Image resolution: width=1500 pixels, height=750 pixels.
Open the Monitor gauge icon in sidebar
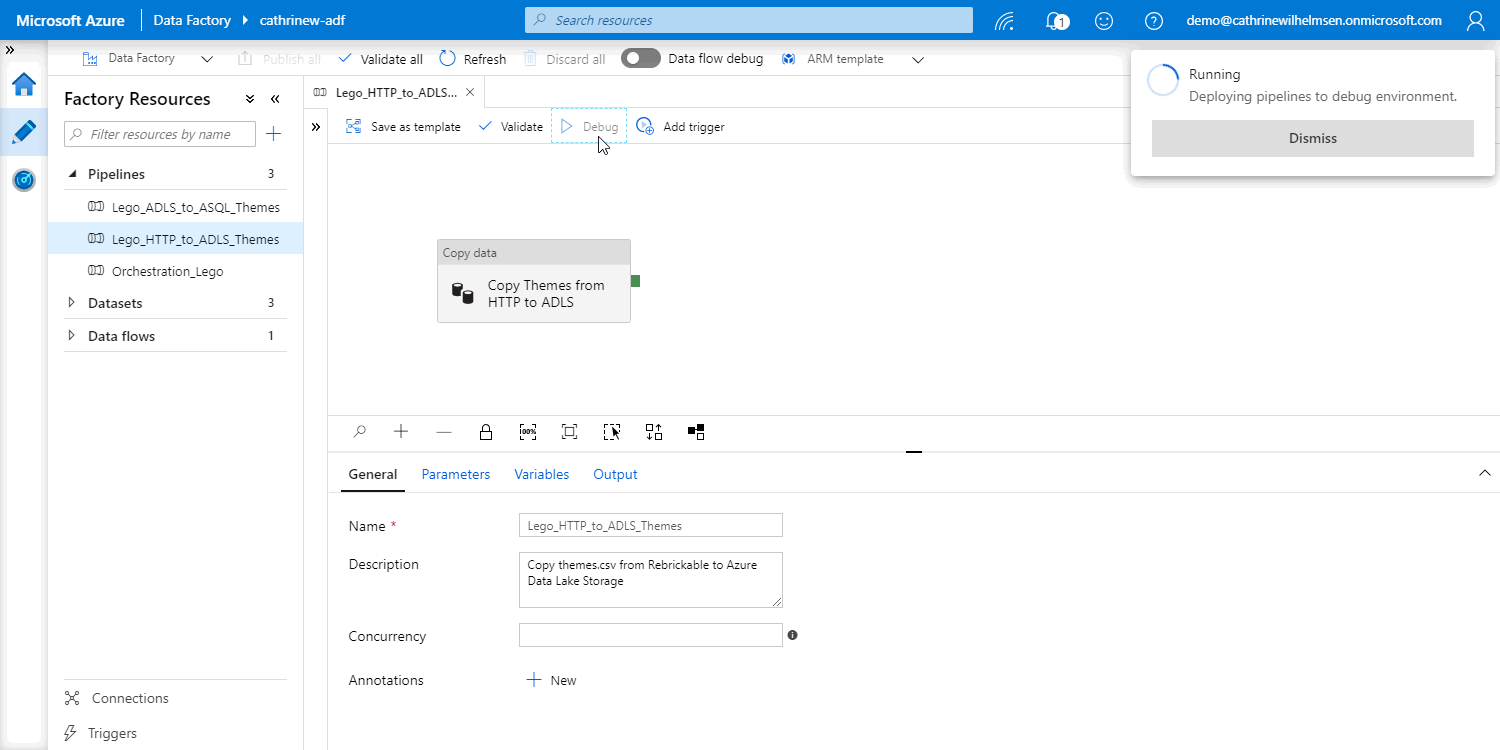click(x=24, y=180)
